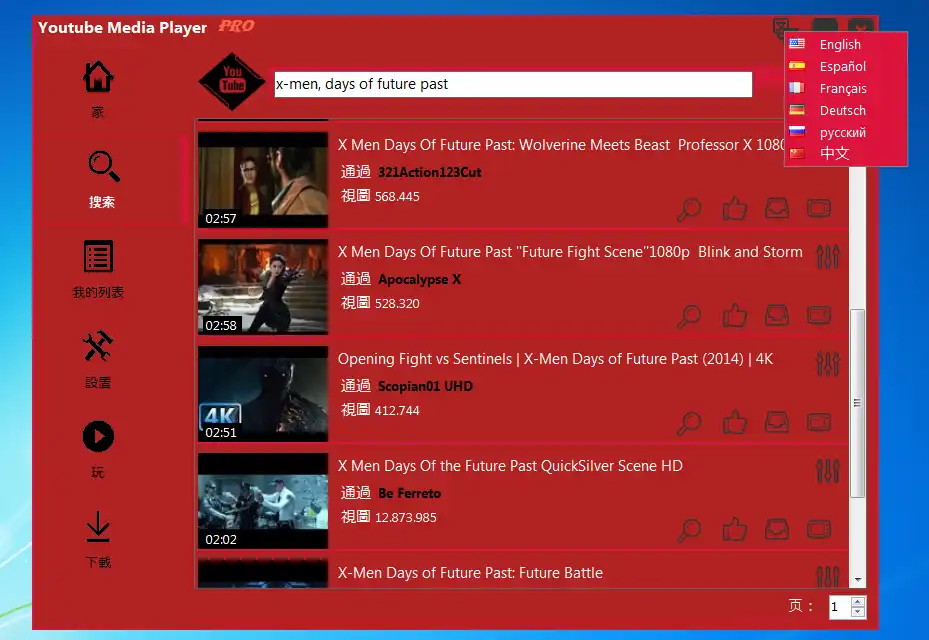Screen dimensions: 929x640
Task: Select English from the language menu
Action: [x=845, y=44]
